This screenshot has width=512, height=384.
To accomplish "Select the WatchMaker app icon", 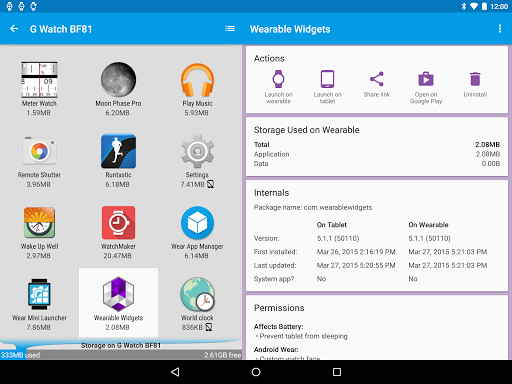I will point(118,222).
